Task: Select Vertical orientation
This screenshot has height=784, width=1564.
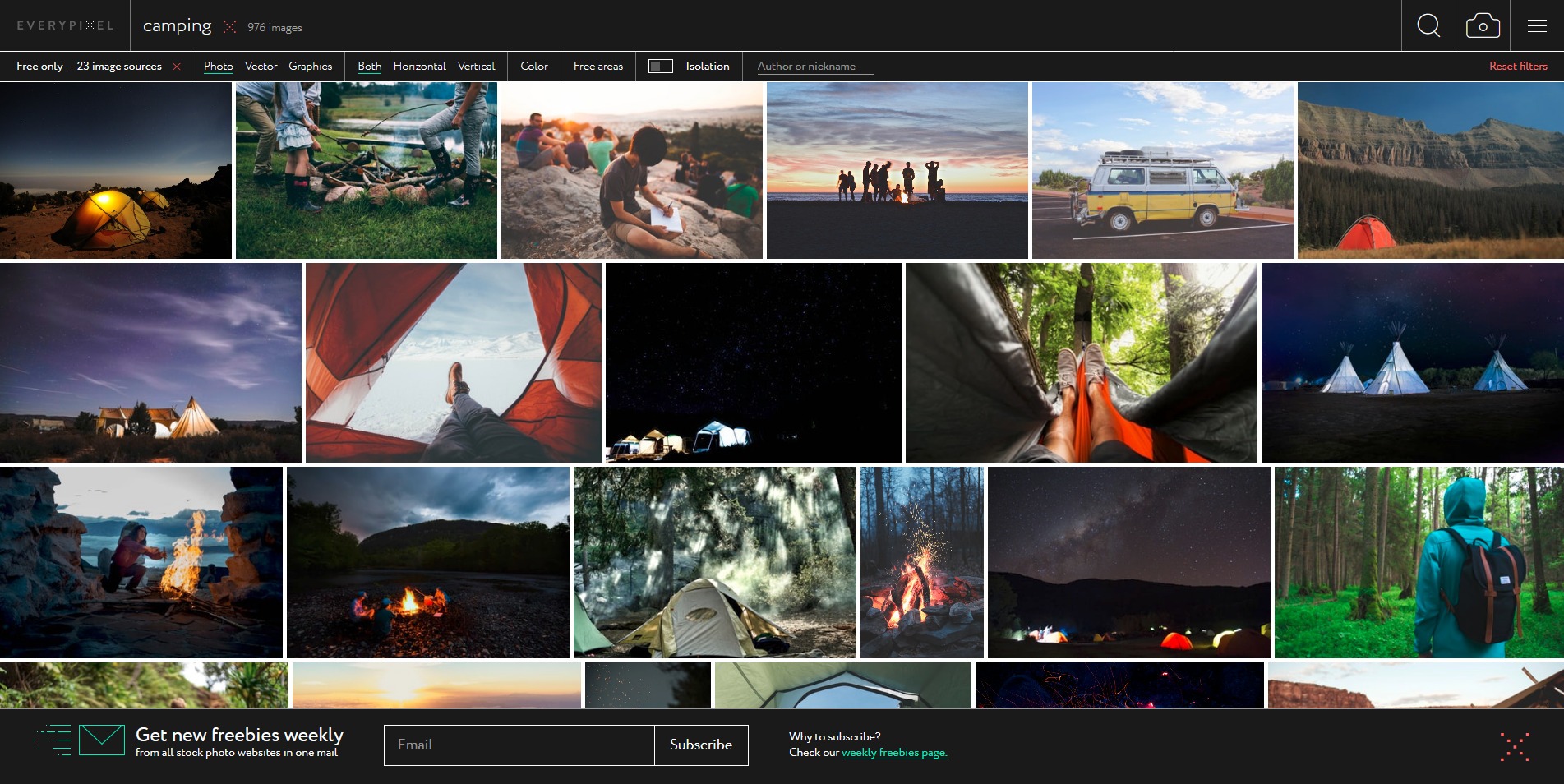Action: (476, 66)
